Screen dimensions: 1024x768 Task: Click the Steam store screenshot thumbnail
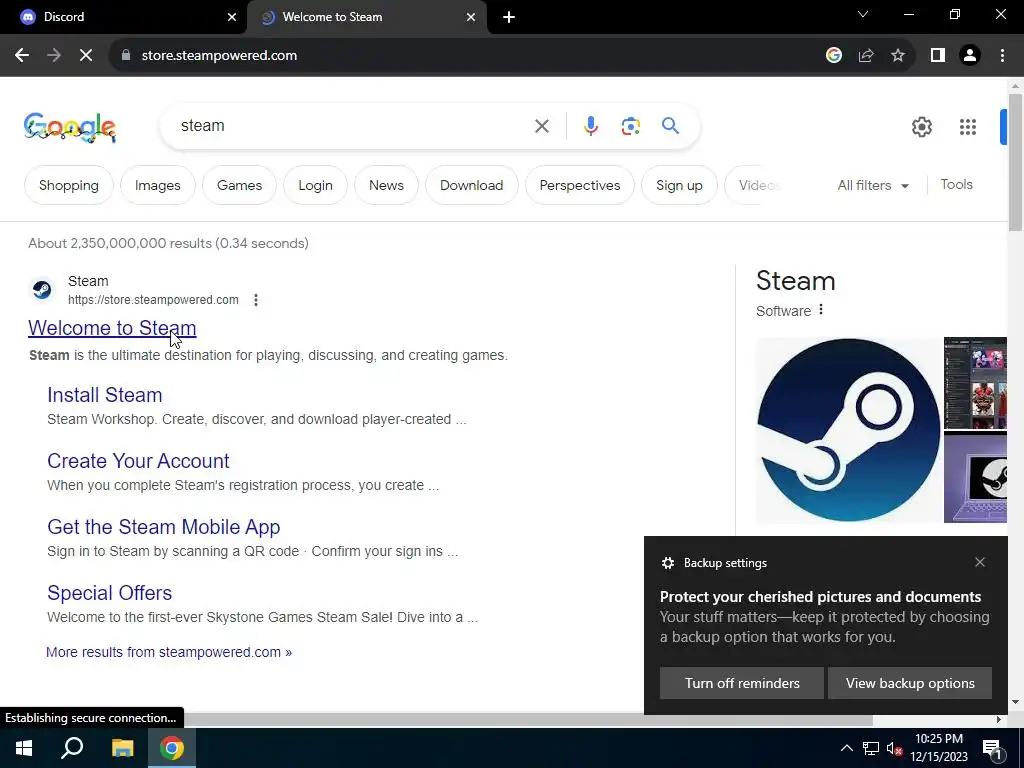(x=975, y=383)
